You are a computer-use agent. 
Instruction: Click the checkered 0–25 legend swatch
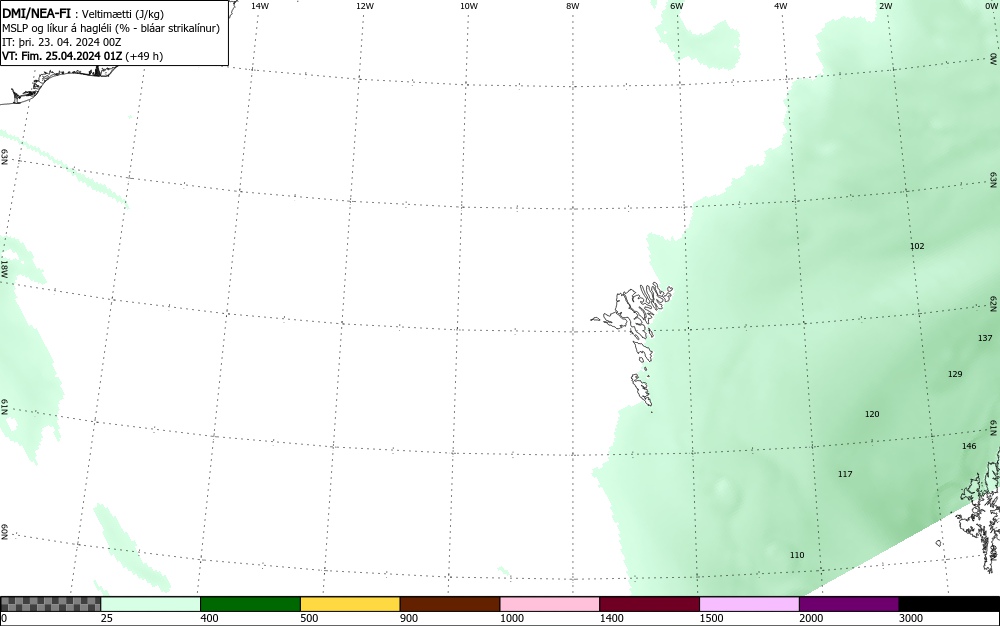(x=50, y=604)
